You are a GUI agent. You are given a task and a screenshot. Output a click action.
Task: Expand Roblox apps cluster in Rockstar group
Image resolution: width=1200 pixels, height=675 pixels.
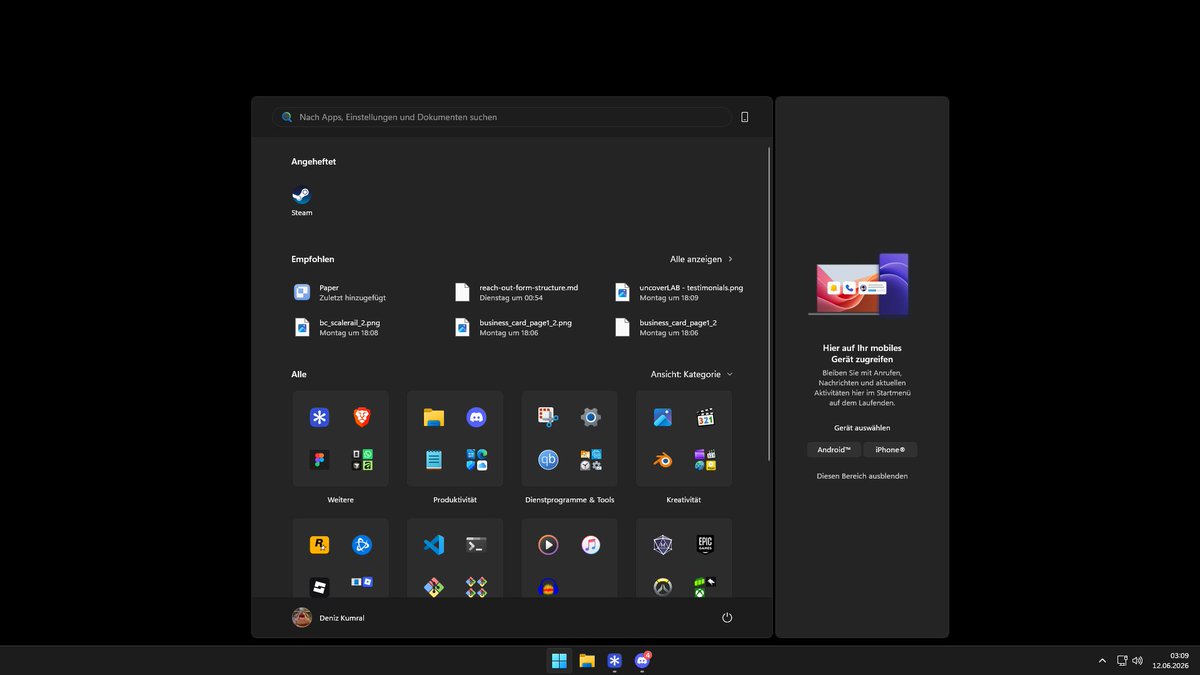(x=361, y=581)
